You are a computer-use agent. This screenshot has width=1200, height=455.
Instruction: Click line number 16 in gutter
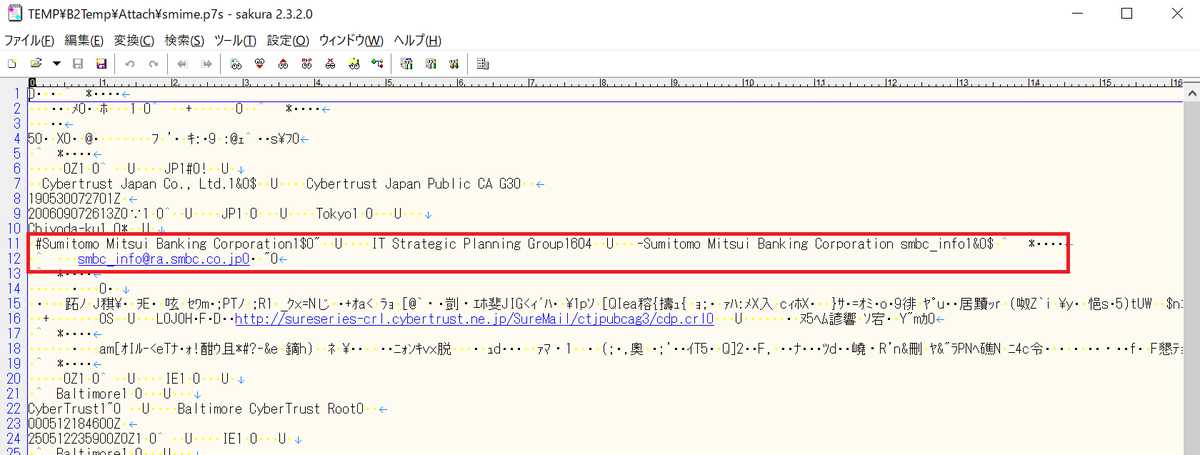click(14, 320)
